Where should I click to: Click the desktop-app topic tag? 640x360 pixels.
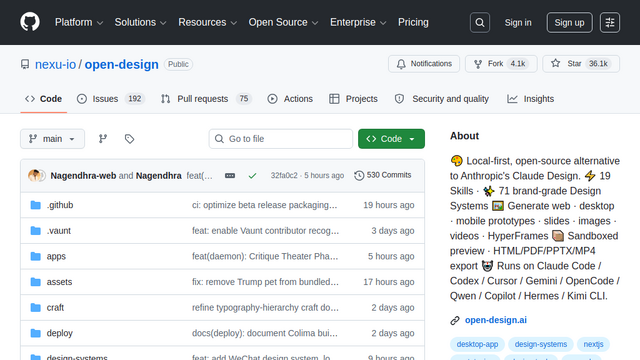(x=477, y=344)
